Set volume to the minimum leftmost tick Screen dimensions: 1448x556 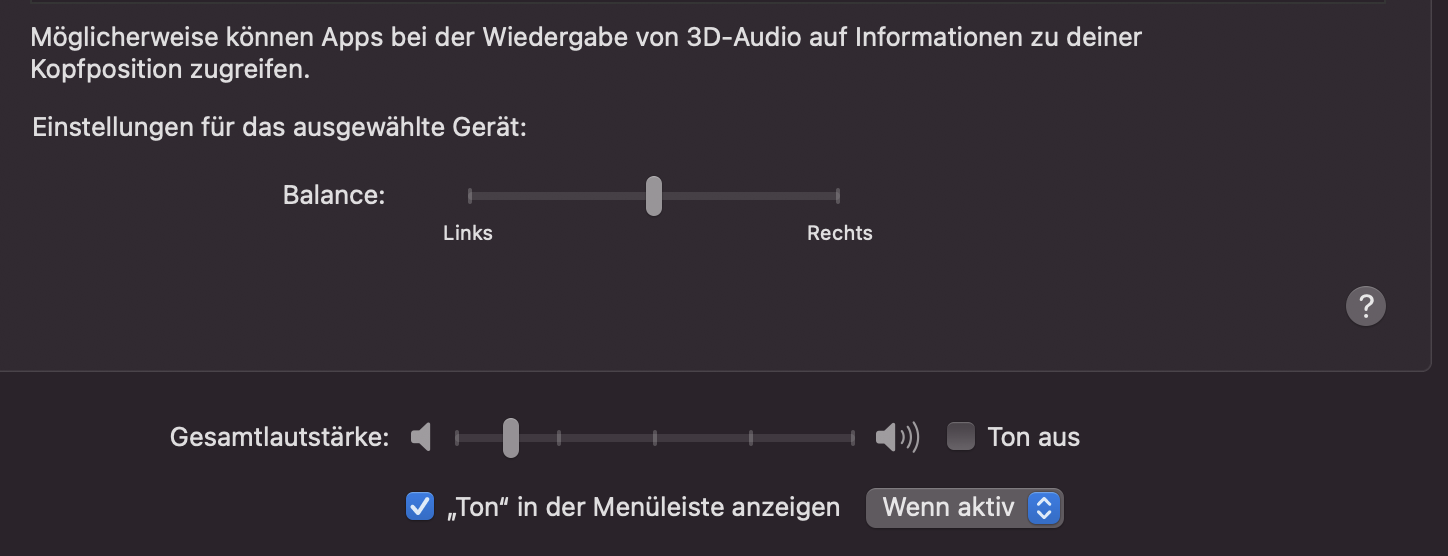point(457,437)
